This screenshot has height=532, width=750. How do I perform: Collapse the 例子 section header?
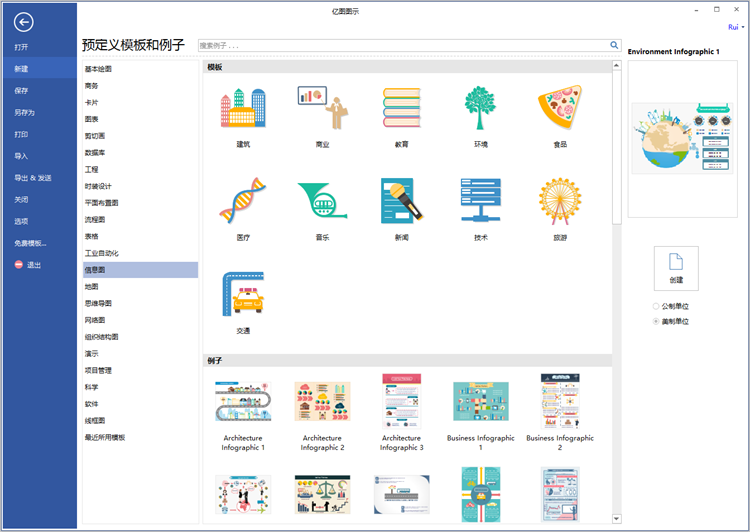pos(407,360)
